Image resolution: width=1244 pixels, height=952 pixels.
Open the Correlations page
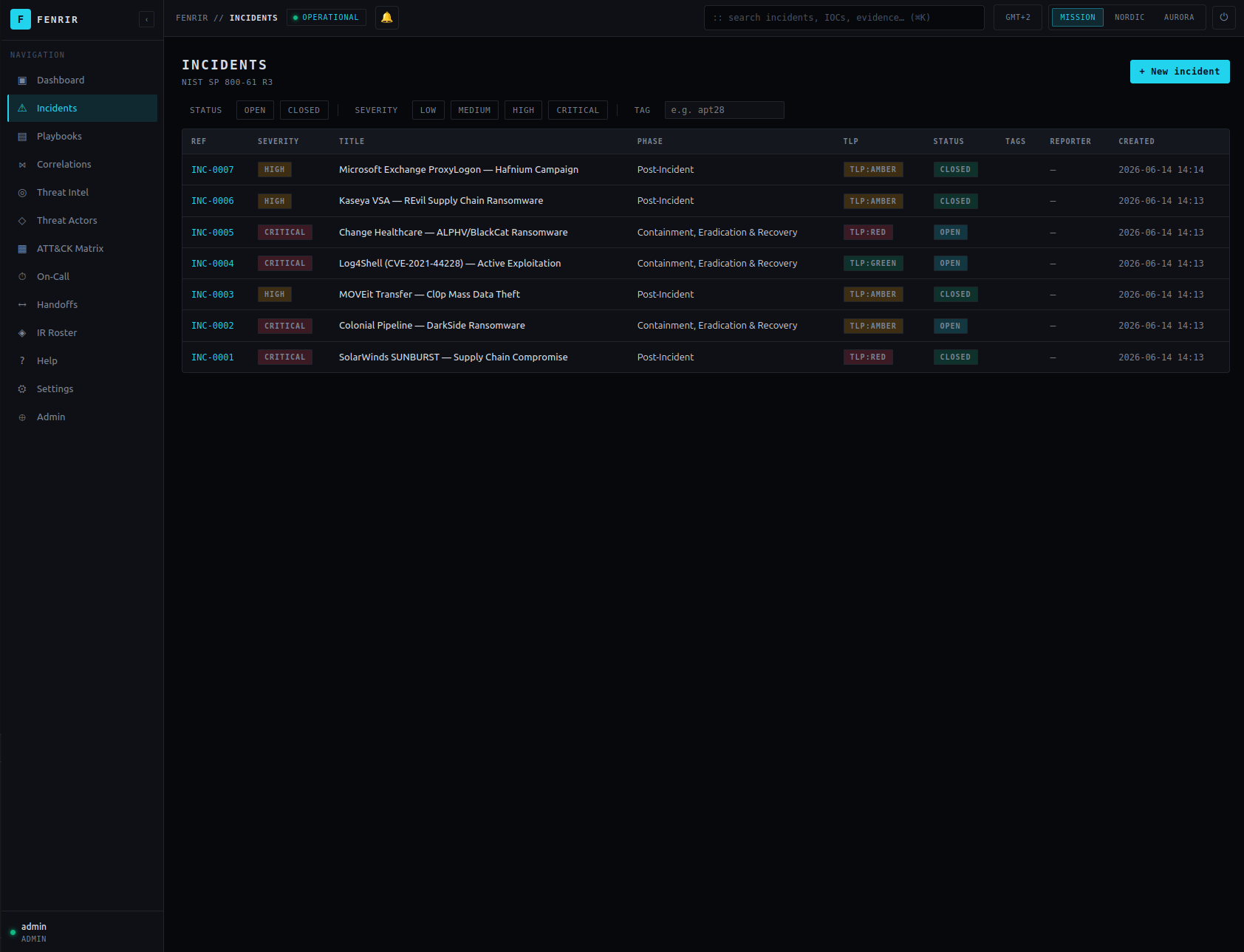pos(82,164)
